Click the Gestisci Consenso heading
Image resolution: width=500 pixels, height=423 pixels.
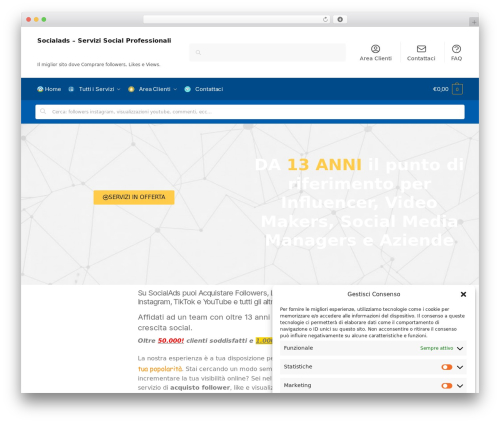tap(374, 294)
